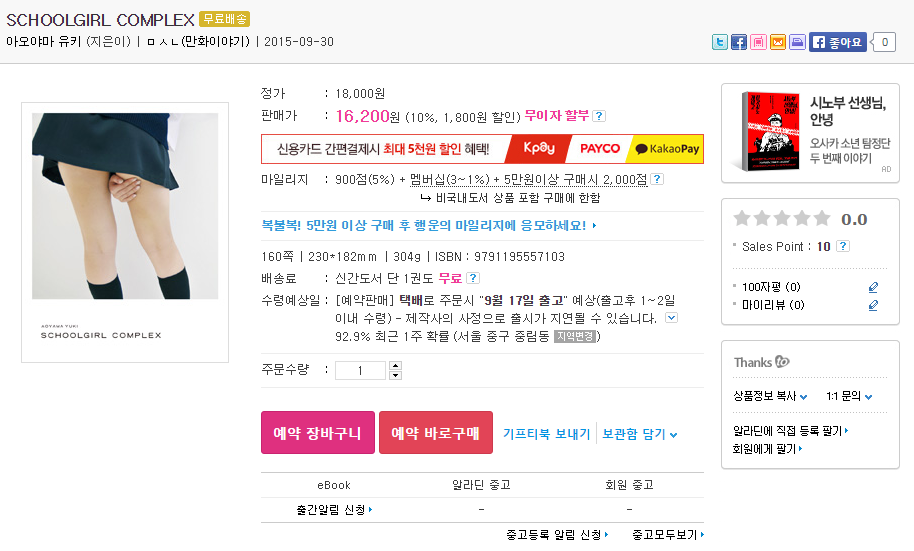The height and width of the screenshot is (551, 914).
Task: Click the pink me2day share icon
Action: (x=758, y=42)
